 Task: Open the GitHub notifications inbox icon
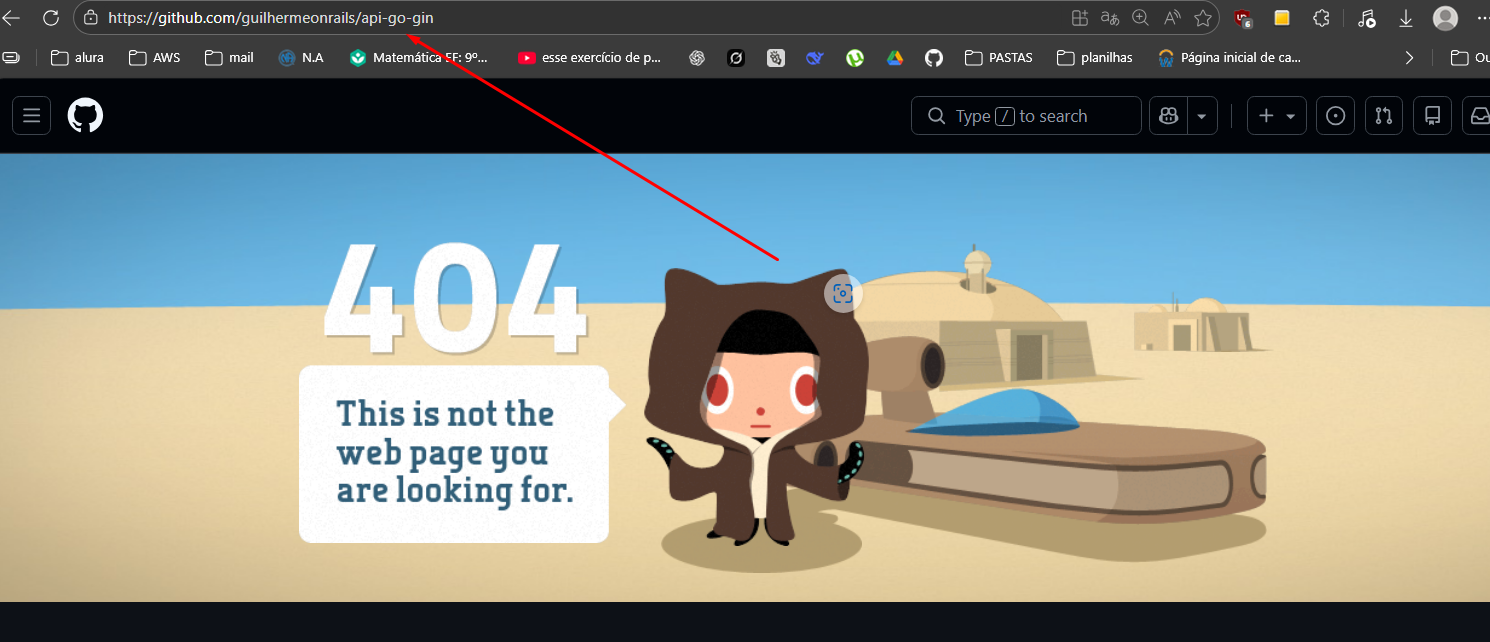pyautogui.click(x=1478, y=116)
